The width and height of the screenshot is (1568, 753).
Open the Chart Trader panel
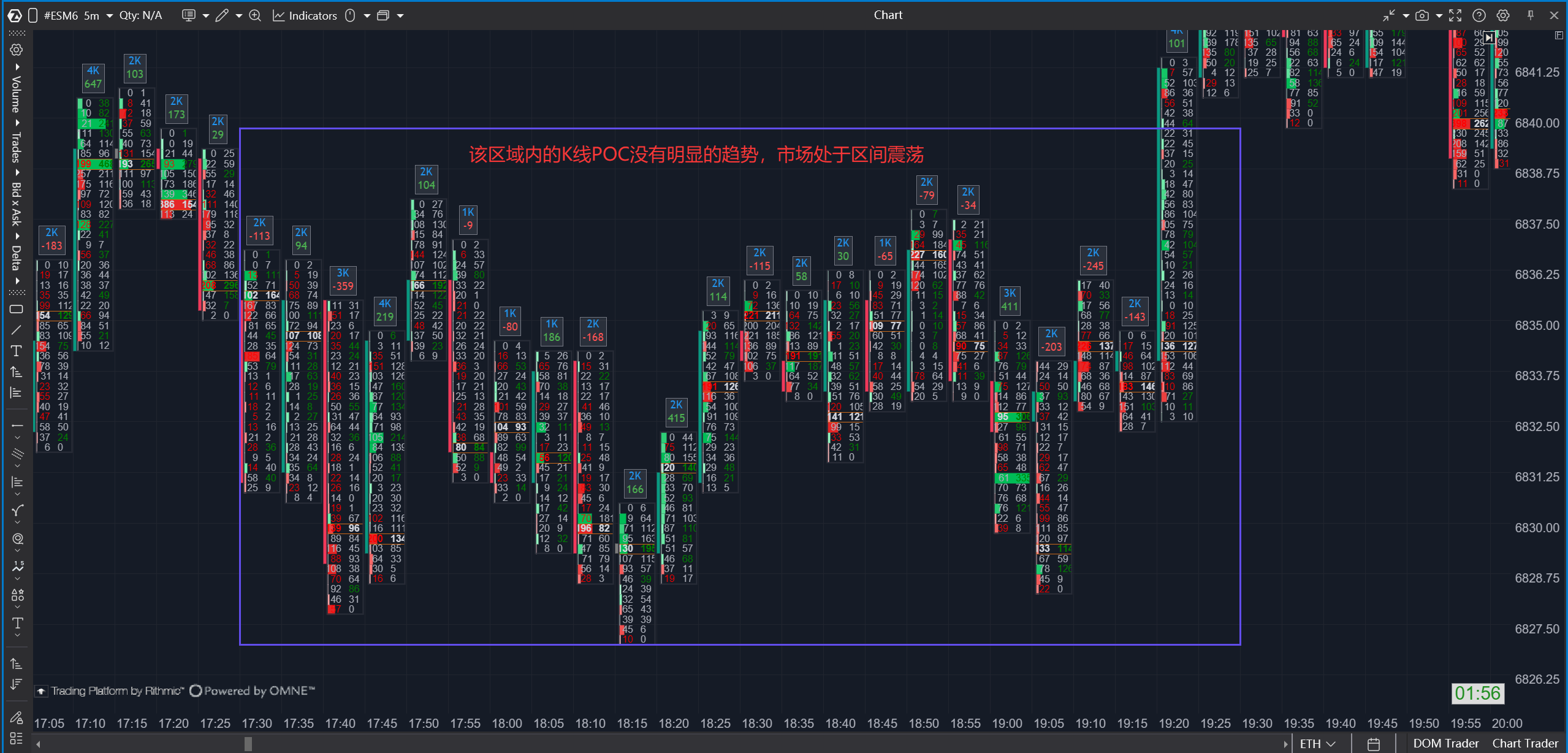(x=1524, y=744)
